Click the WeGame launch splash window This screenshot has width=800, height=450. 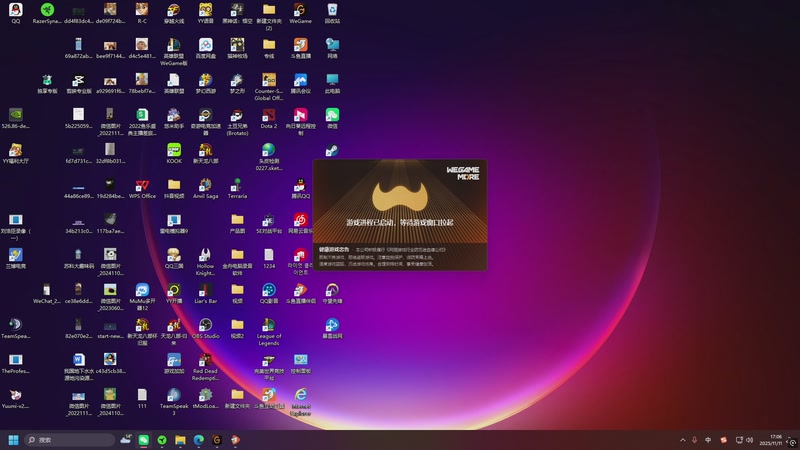coord(399,215)
